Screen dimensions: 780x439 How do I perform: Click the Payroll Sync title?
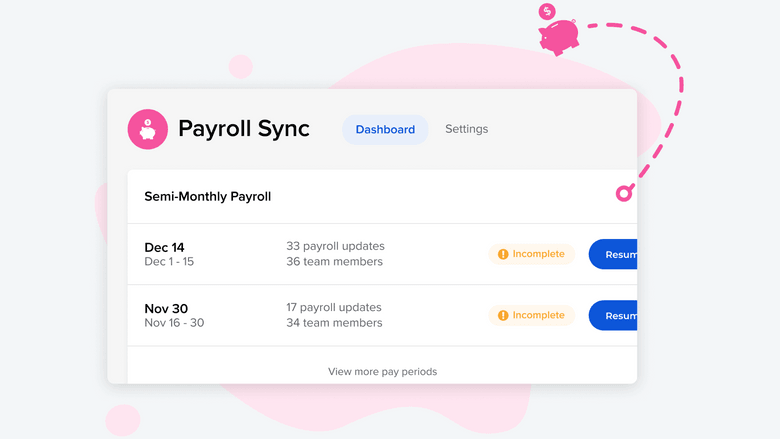pos(244,129)
